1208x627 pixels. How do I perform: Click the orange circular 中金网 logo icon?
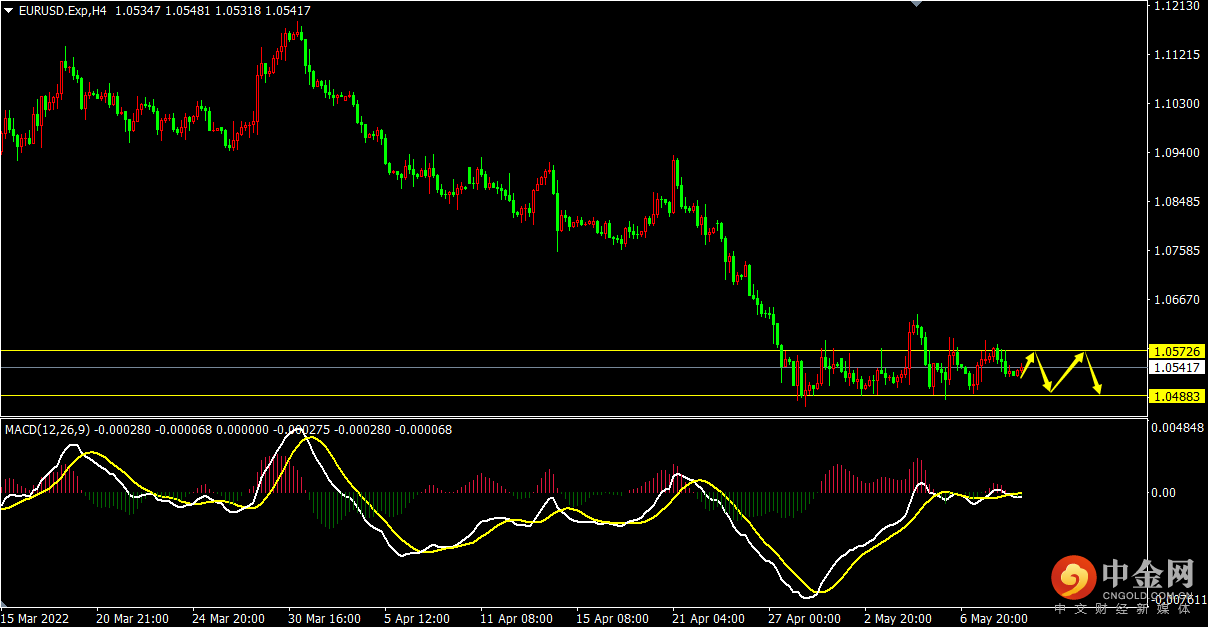(x=1073, y=578)
